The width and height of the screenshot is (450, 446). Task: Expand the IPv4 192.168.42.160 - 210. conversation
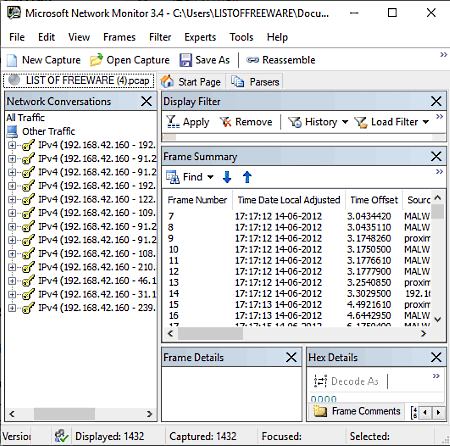click(12, 268)
